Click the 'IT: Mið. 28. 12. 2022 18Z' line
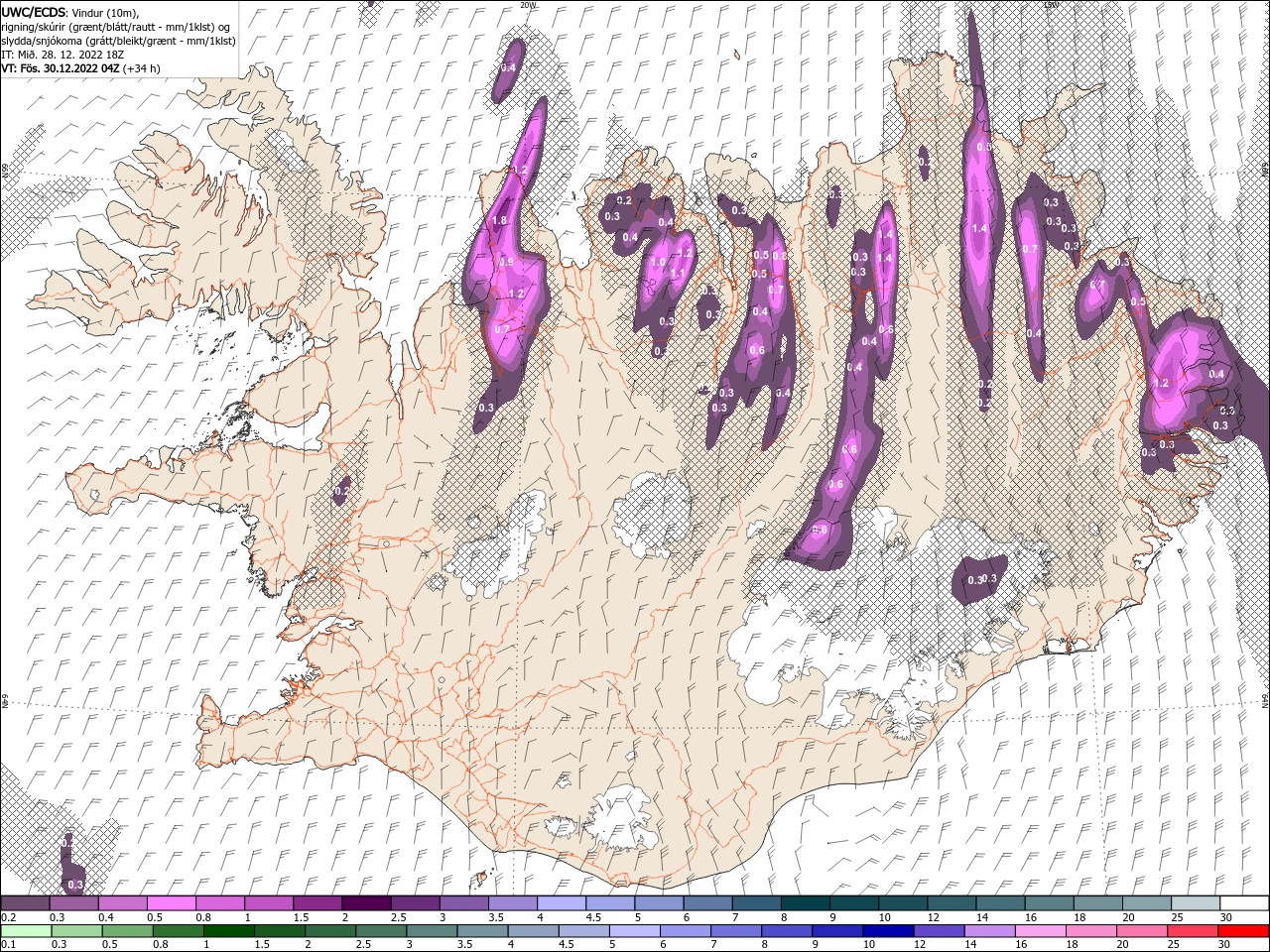This screenshot has height=952, width=1270. pos(63,55)
